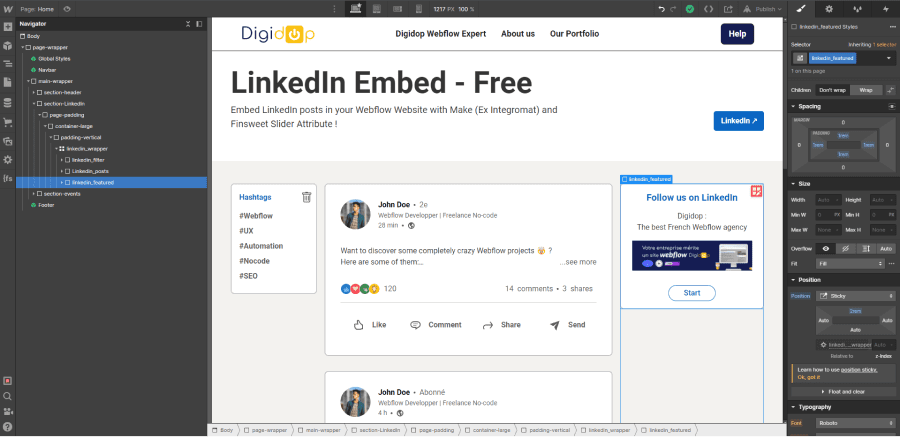
Task: Undo the last change
Action: coord(662,9)
